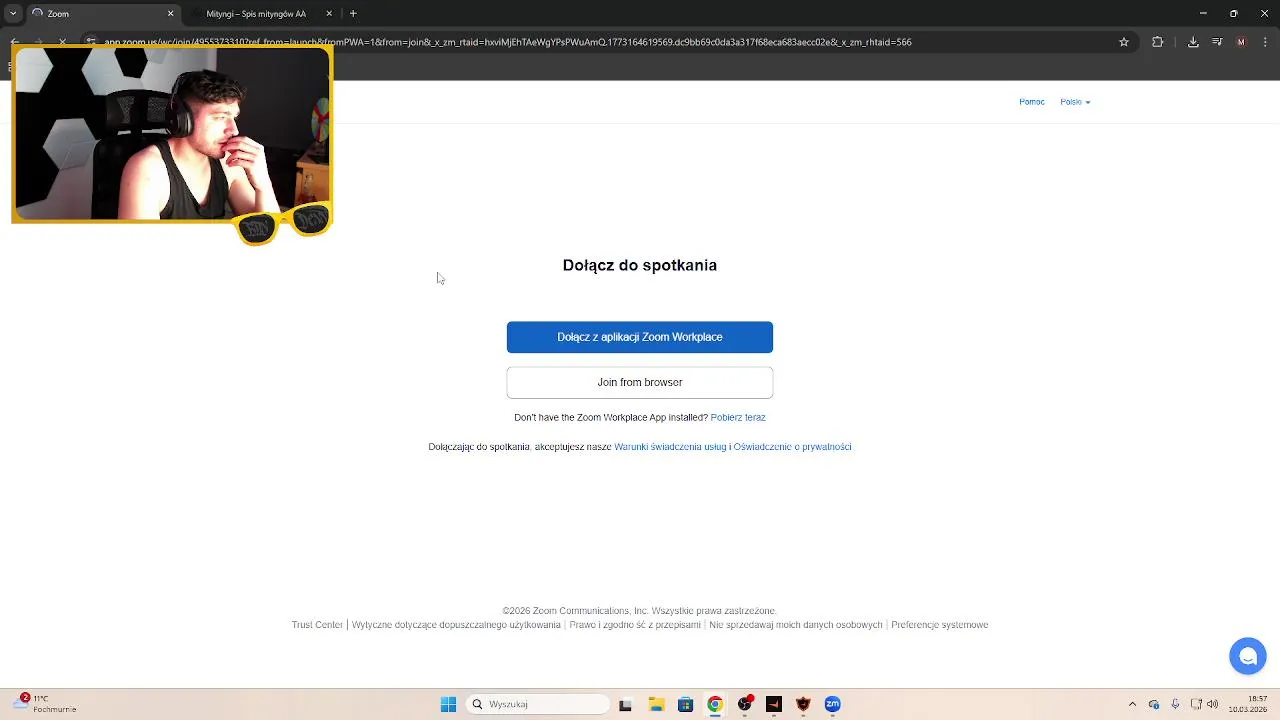Open the network icon in system tray
Image resolution: width=1280 pixels, height=720 pixels.
coord(1195,704)
